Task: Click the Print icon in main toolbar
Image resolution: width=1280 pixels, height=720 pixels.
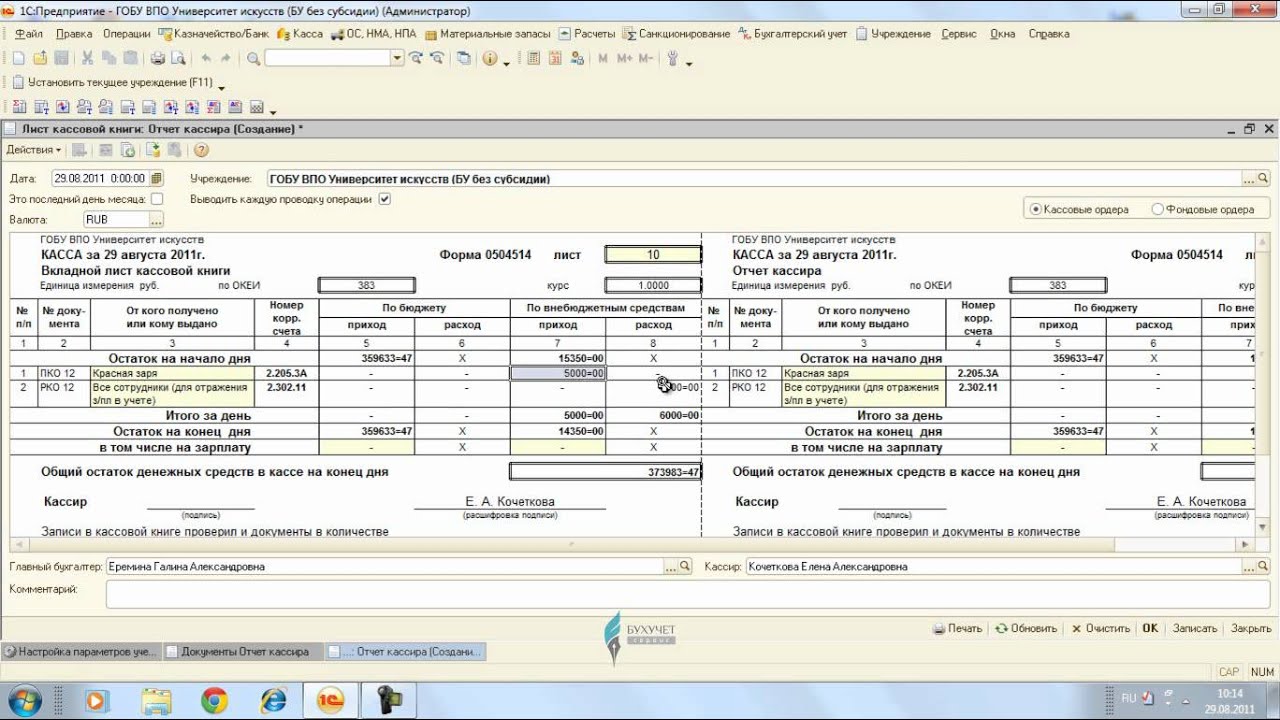Action: coord(158,59)
